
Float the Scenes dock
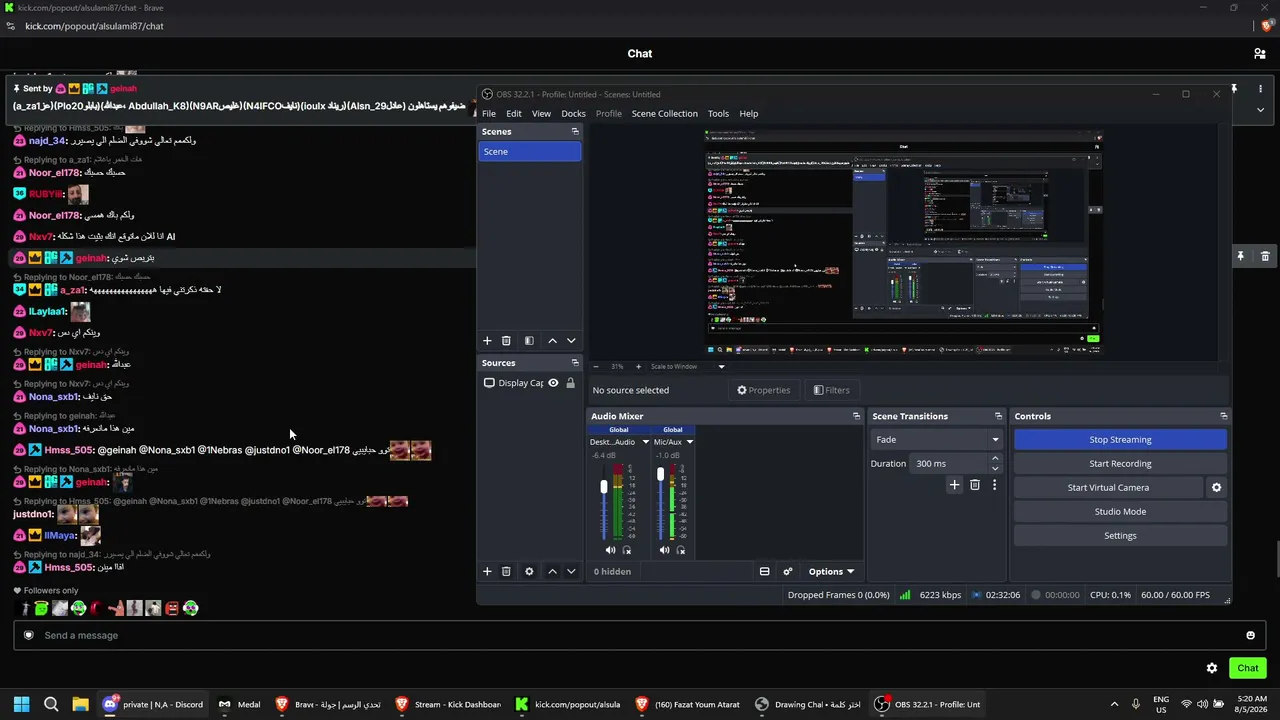pyautogui.click(x=575, y=132)
